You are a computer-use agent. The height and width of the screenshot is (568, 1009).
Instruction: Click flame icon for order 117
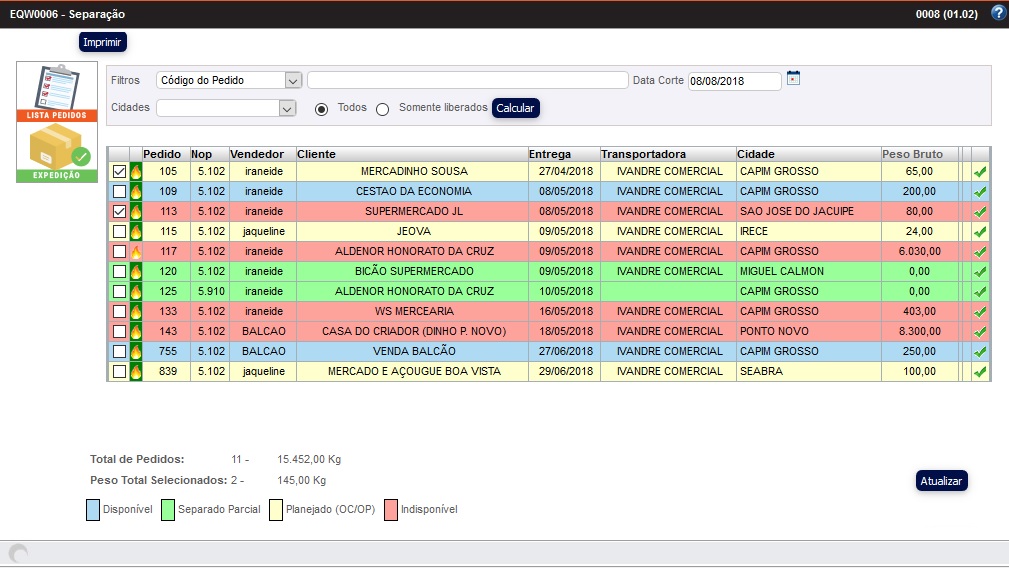(136, 252)
